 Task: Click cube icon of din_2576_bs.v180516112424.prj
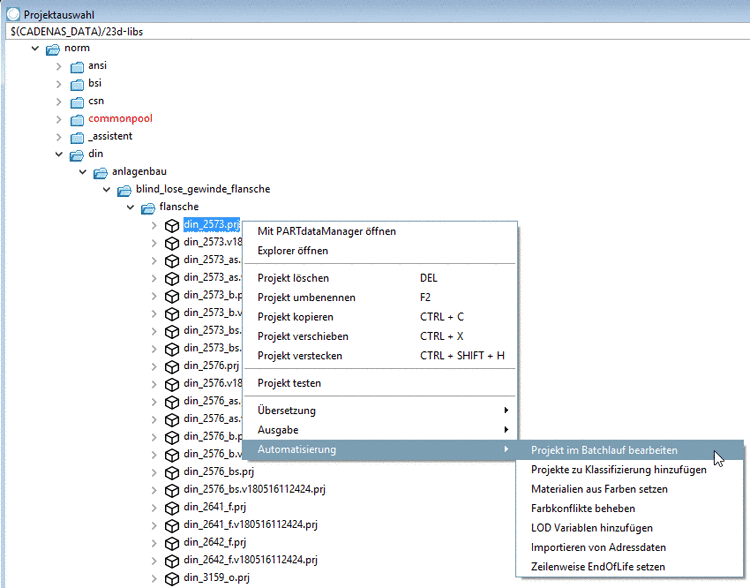coord(172,490)
